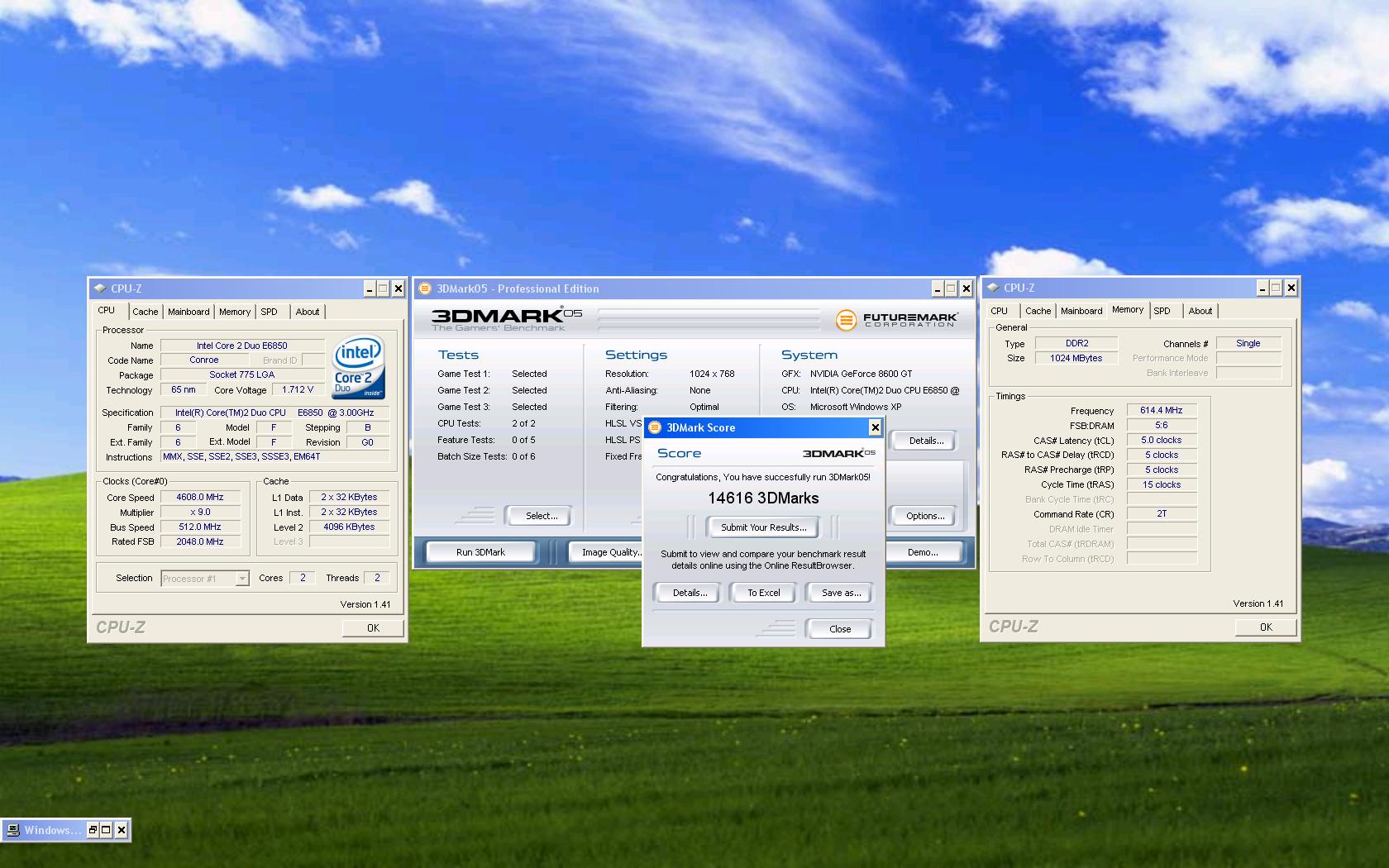Open Memory tab in left CPU-Z
This screenshot has width=1389, height=868.
tap(235, 312)
